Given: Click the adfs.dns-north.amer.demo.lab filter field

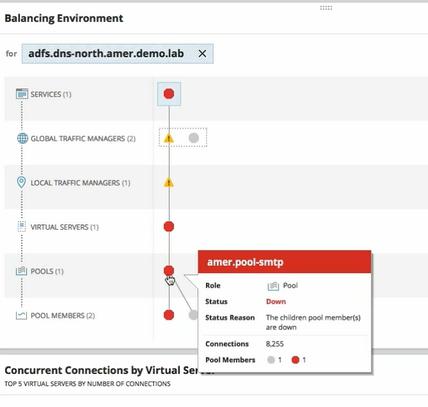Looking at the screenshot, I should pyautogui.click(x=118, y=53).
